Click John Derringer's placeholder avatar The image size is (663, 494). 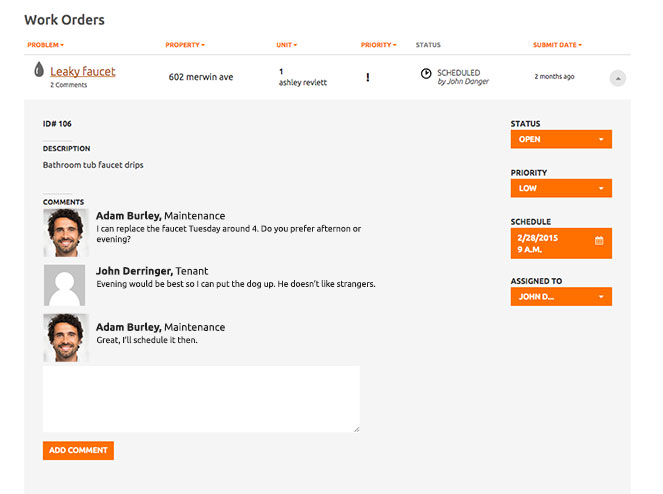point(65,285)
